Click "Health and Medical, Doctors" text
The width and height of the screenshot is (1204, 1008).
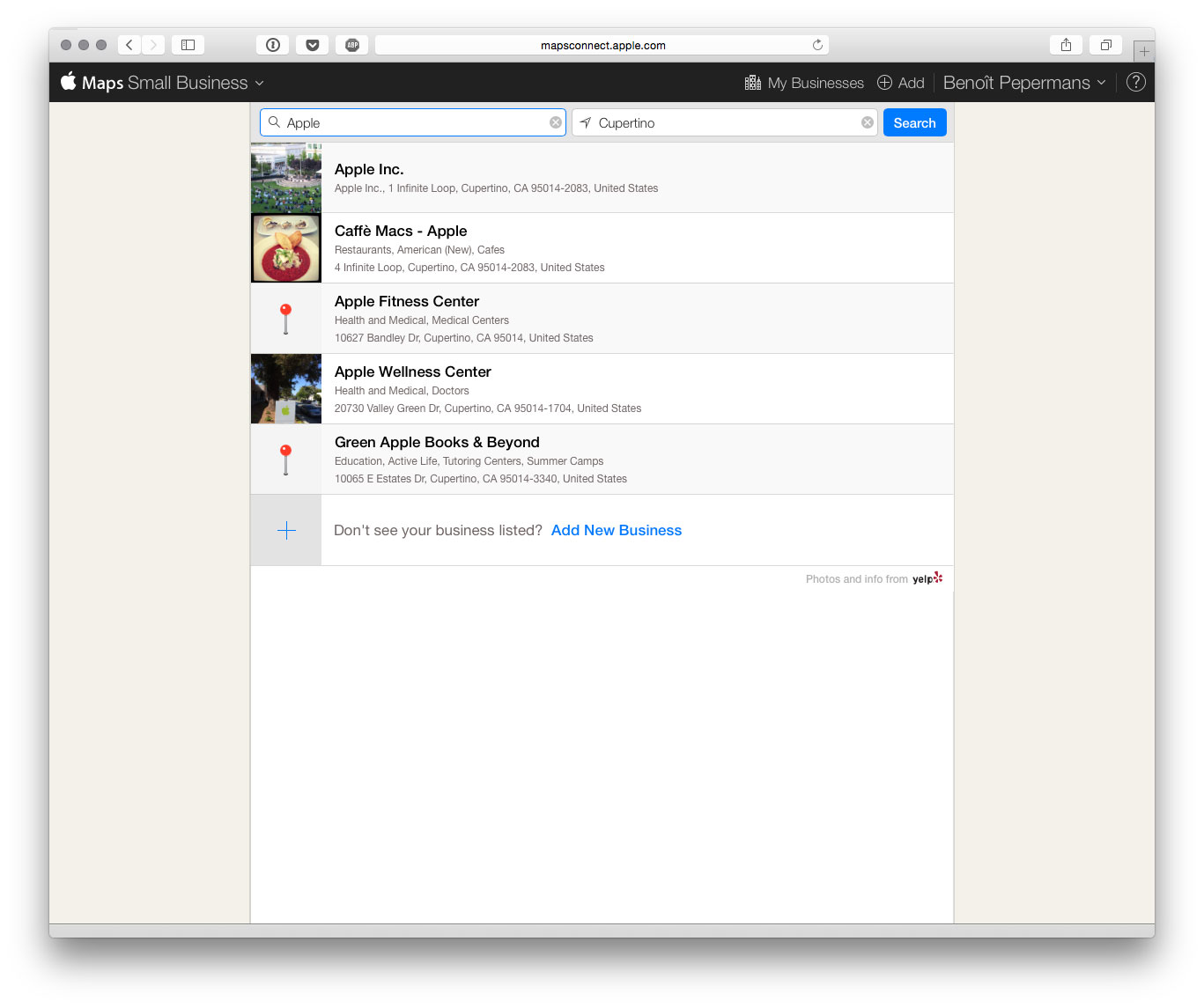pos(402,391)
